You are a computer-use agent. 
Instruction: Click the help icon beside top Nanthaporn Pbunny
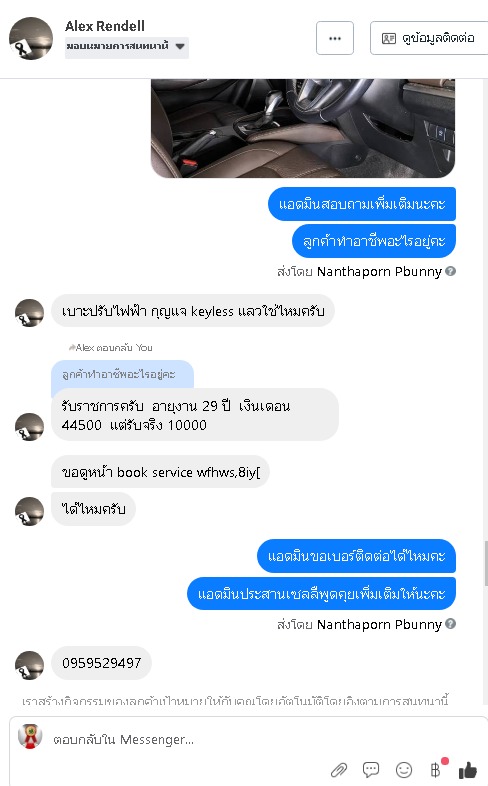tap(450, 271)
